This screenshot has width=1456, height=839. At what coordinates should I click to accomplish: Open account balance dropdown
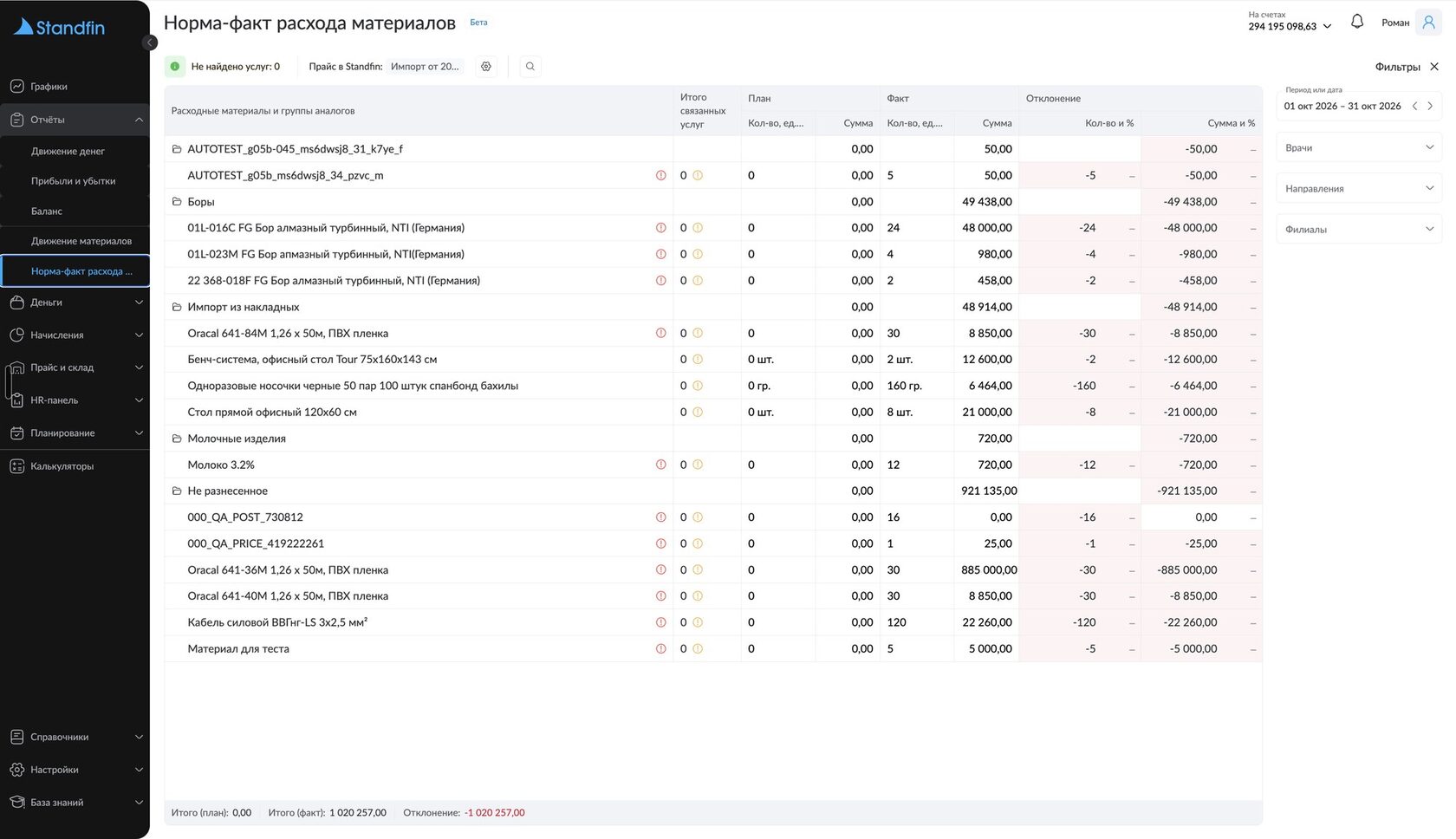(1290, 22)
